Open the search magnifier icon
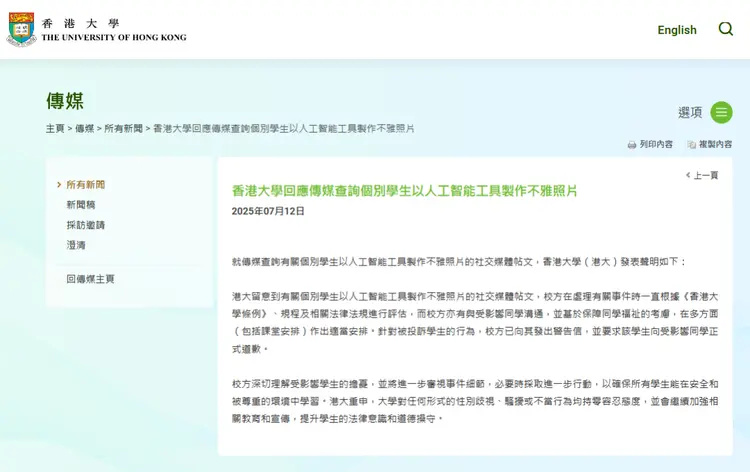Viewport: 750px width, 472px height. pyautogui.click(x=726, y=29)
